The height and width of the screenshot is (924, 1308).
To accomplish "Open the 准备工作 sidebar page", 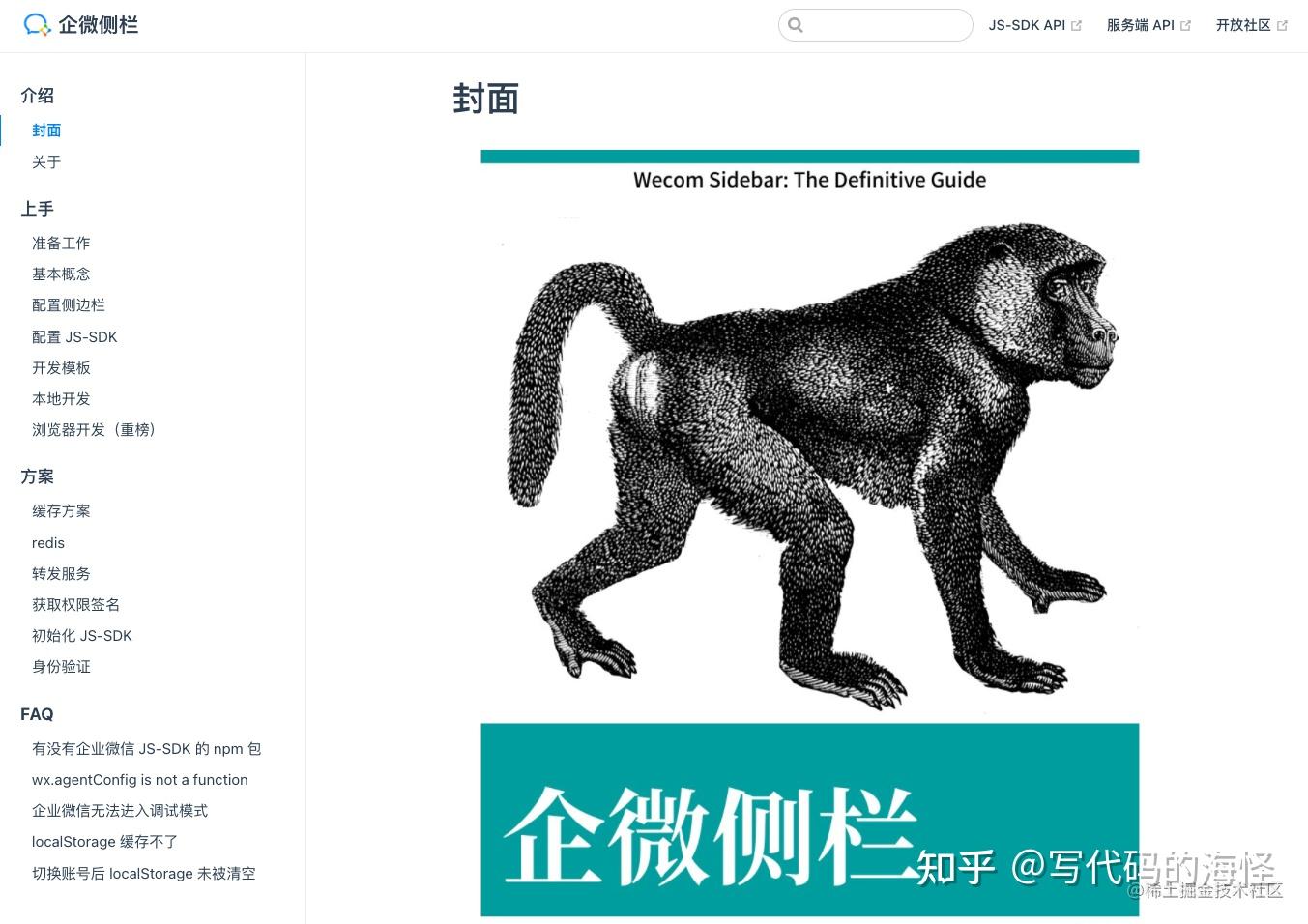I will click(x=61, y=243).
